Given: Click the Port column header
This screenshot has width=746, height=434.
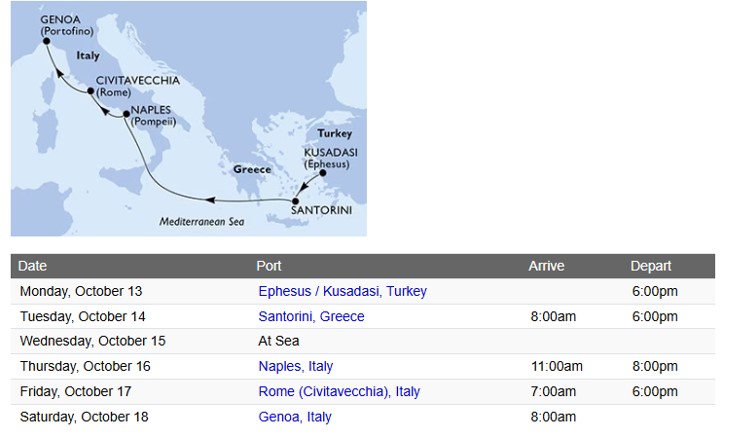Looking at the screenshot, I should coord(269,266).
